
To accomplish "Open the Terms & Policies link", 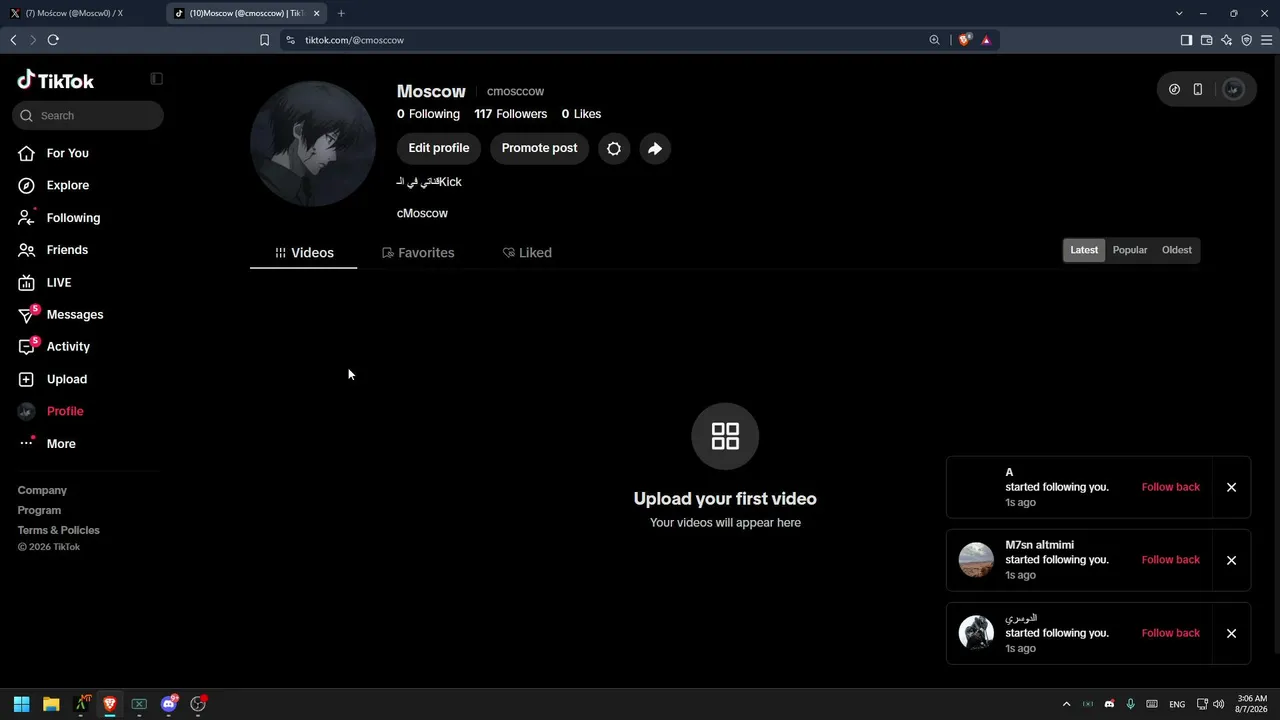I will (59, 530).
